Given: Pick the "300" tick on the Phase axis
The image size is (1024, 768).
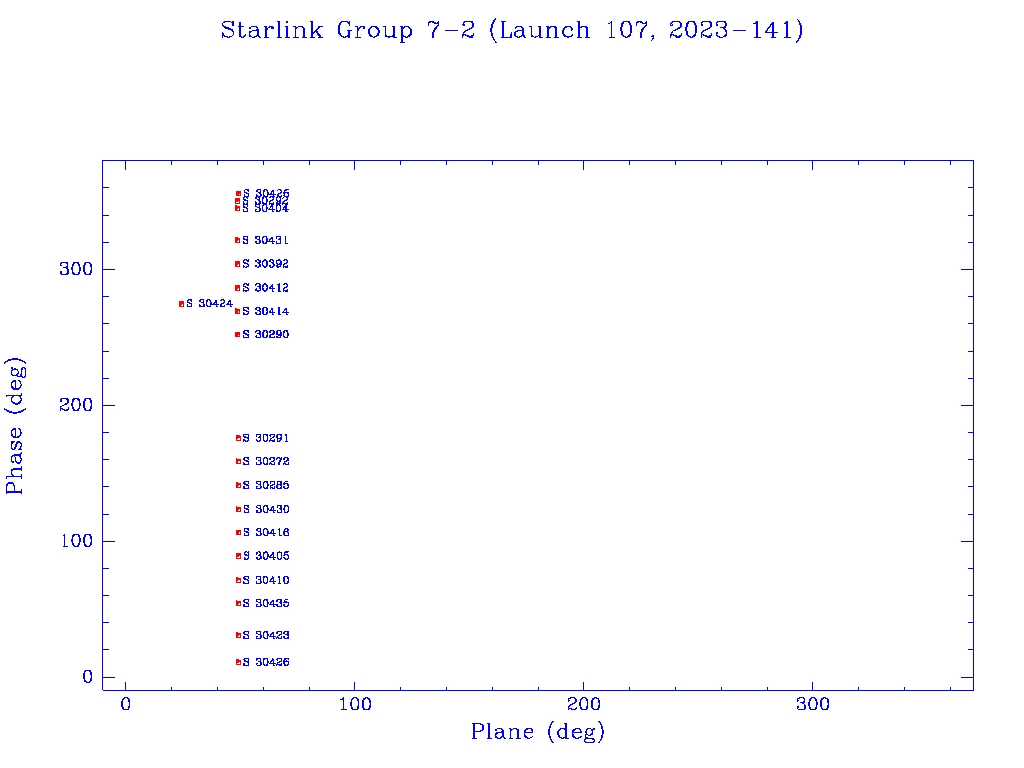Looking at the screenshot, I should coord(76,269).
